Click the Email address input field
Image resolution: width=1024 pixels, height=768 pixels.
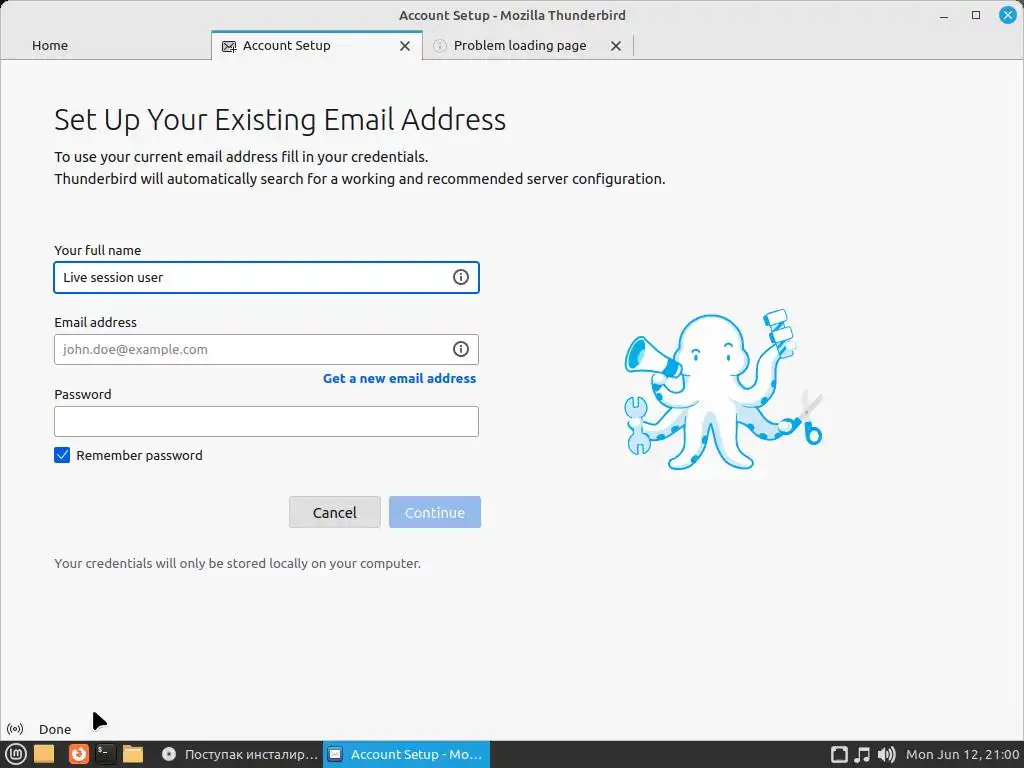tap(266, 349)
